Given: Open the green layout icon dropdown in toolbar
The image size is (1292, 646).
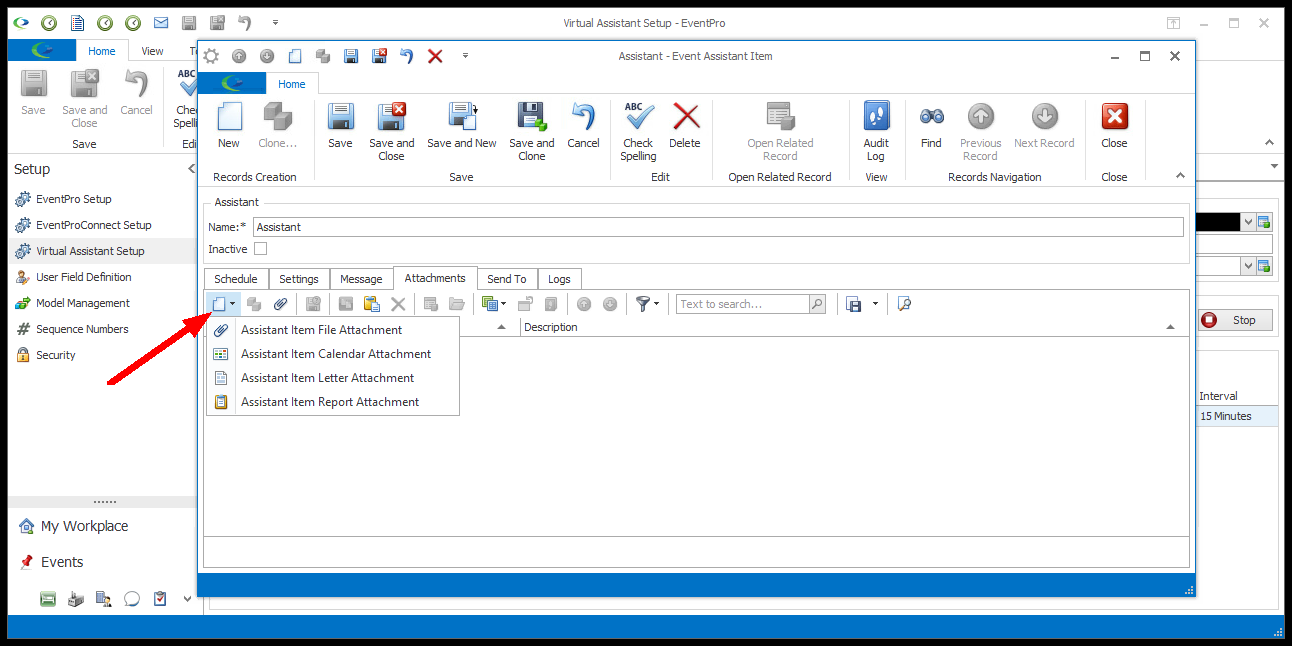Looking at the screenshot, I should click(504, 304).
